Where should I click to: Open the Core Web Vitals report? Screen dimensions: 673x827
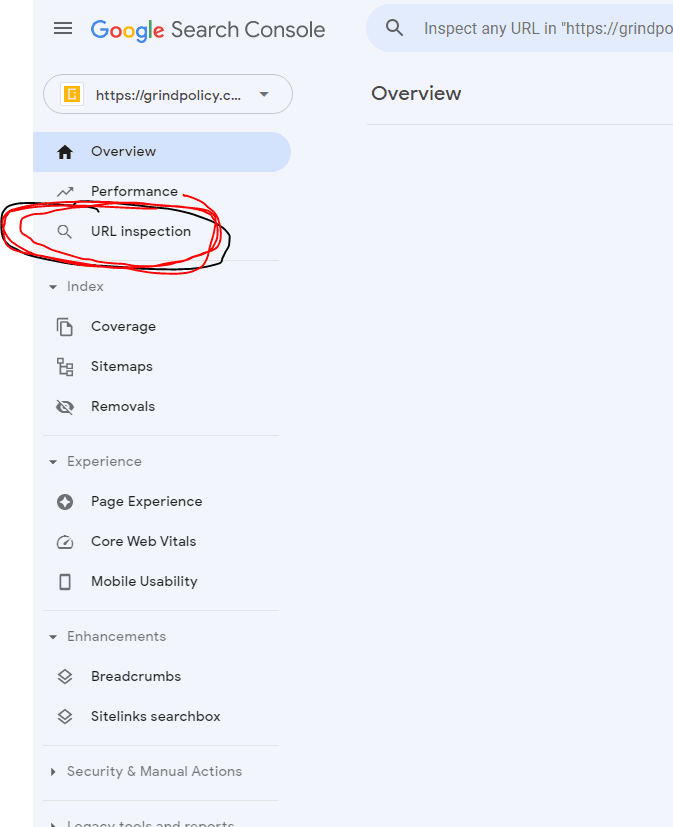coord(143,542)
